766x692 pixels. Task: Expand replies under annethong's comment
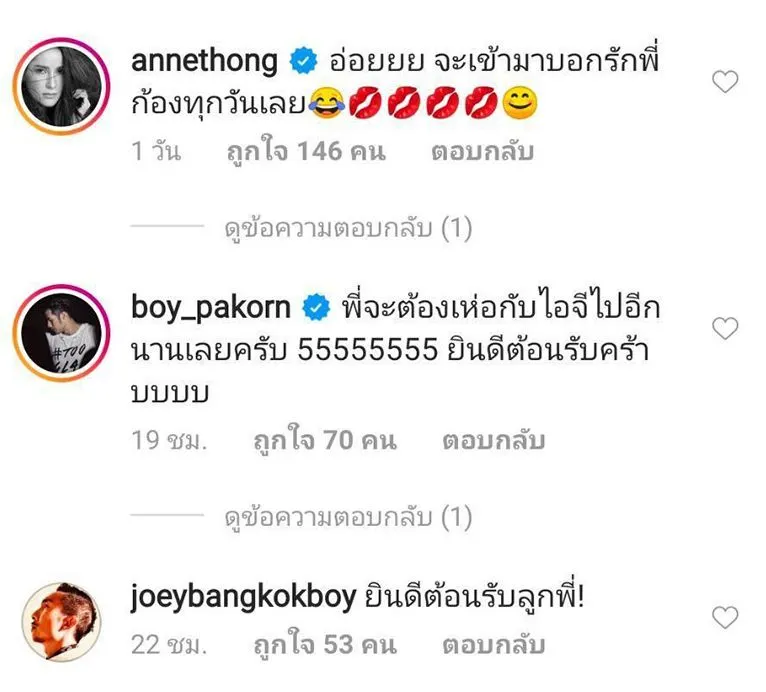(x=348, y=228)
